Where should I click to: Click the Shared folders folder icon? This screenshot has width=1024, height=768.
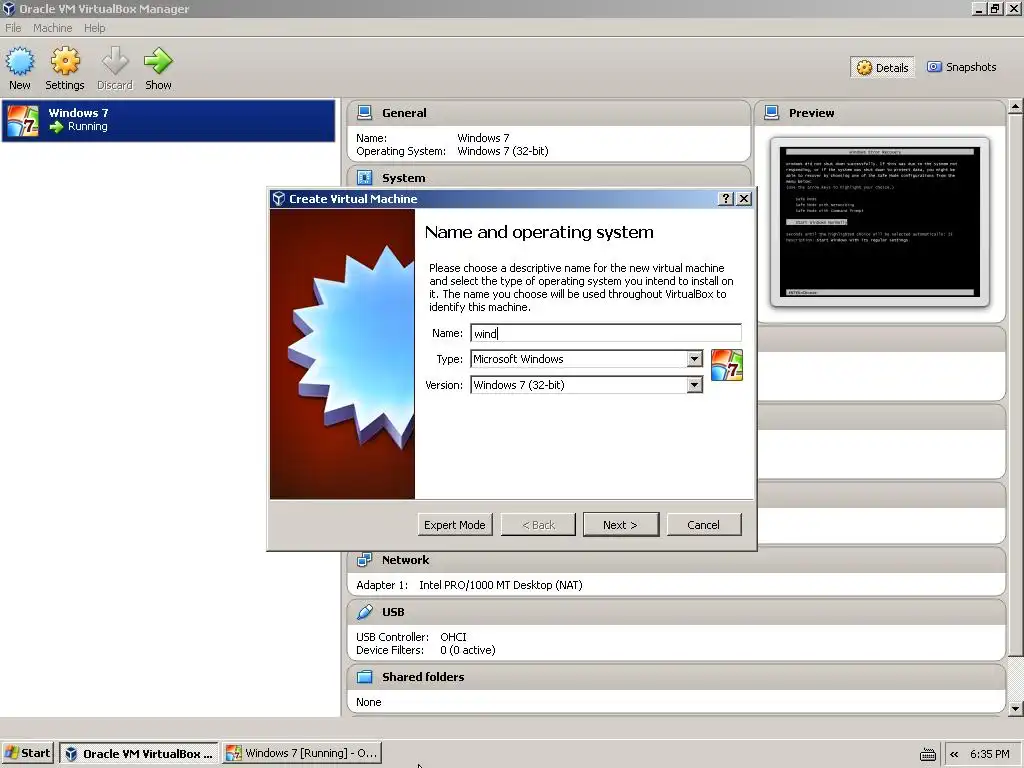tap(364, 677)
